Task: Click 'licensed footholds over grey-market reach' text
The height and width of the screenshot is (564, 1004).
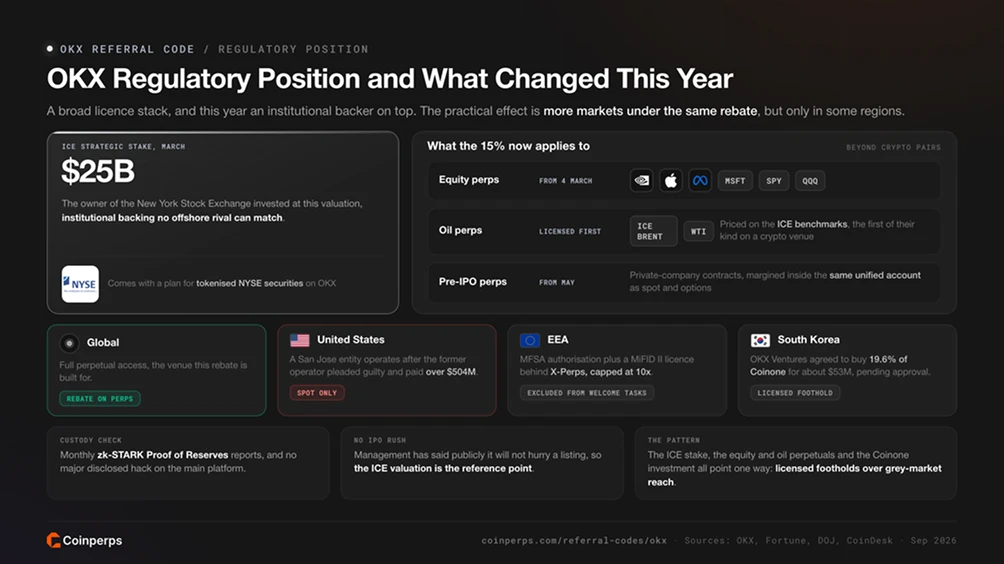Action: tap(794, 475)
